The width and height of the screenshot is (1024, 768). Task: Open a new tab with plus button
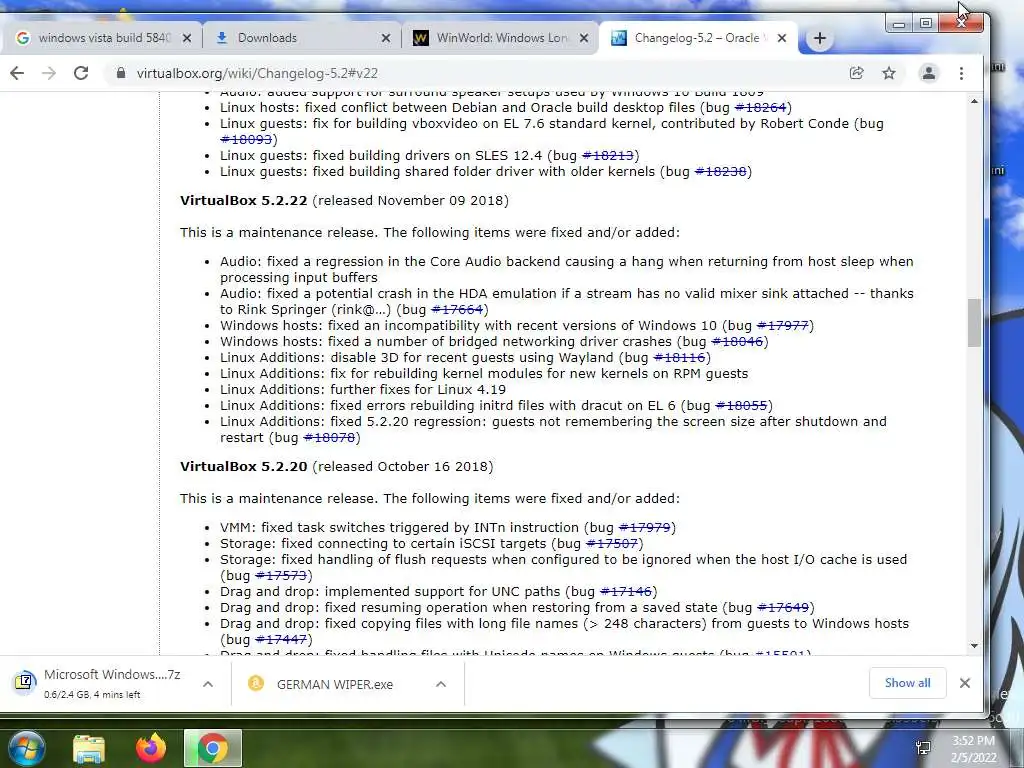tap(820, 39)
